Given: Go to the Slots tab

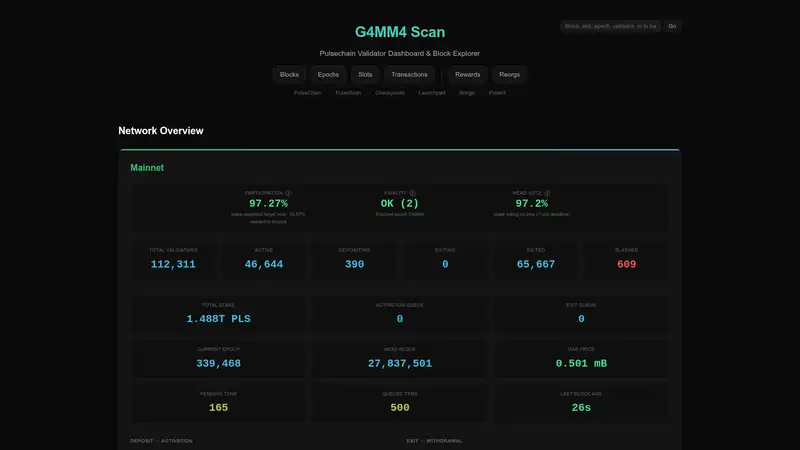Looking at the screenshot, I should (x=365, y=74).
